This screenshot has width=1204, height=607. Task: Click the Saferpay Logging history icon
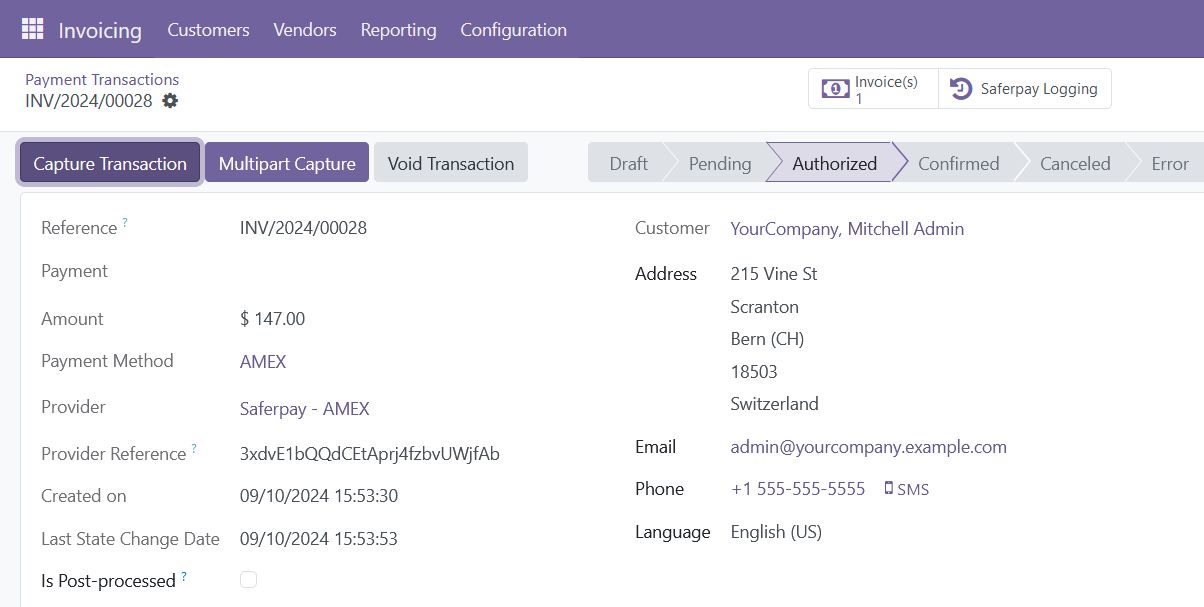[960, 89]
